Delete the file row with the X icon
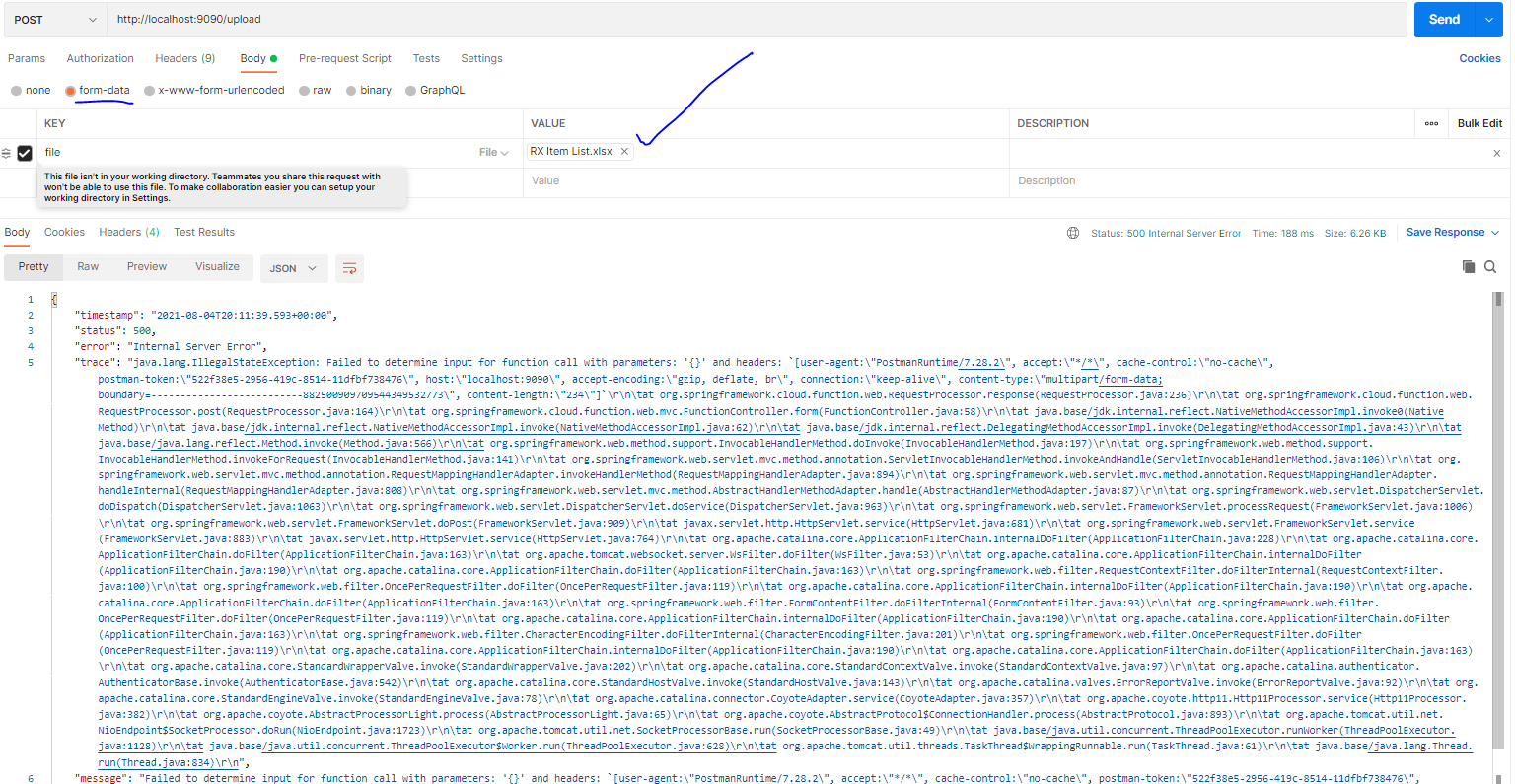The height and width of the screenshot is (784, 1515). tap(1497, 153)
